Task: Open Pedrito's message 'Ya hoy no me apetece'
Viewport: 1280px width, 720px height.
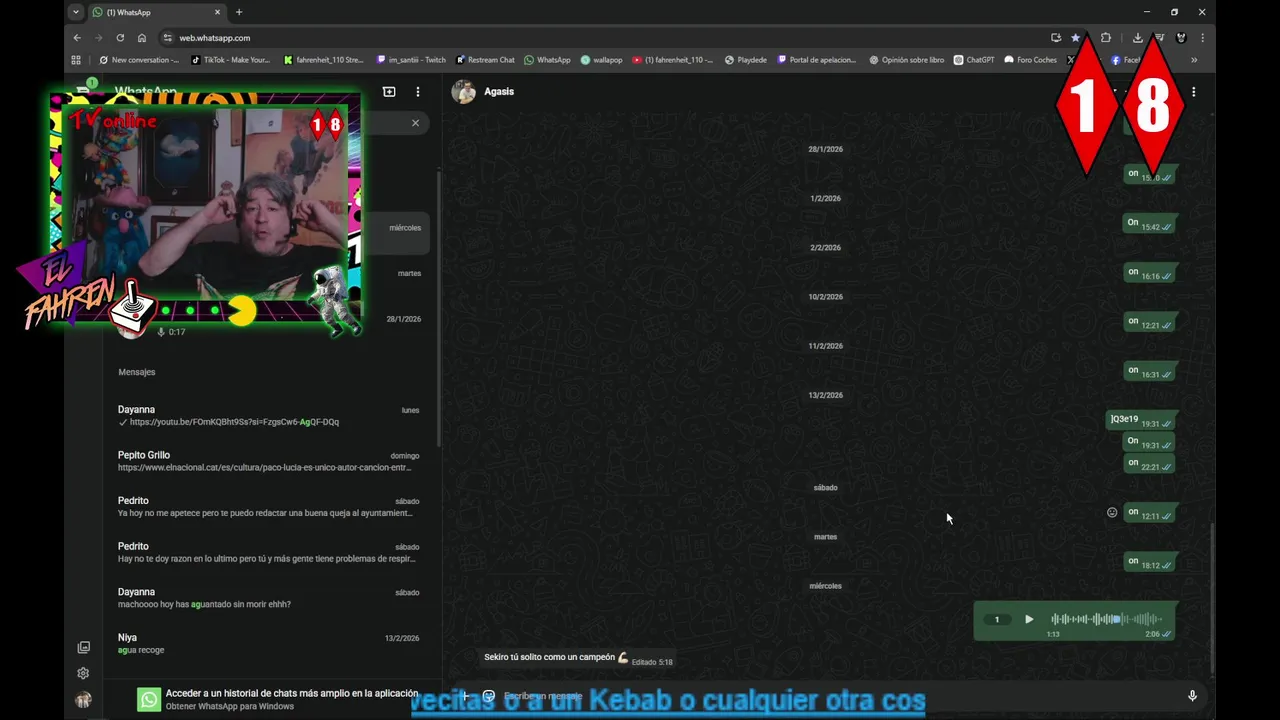Action: (268, 507)
